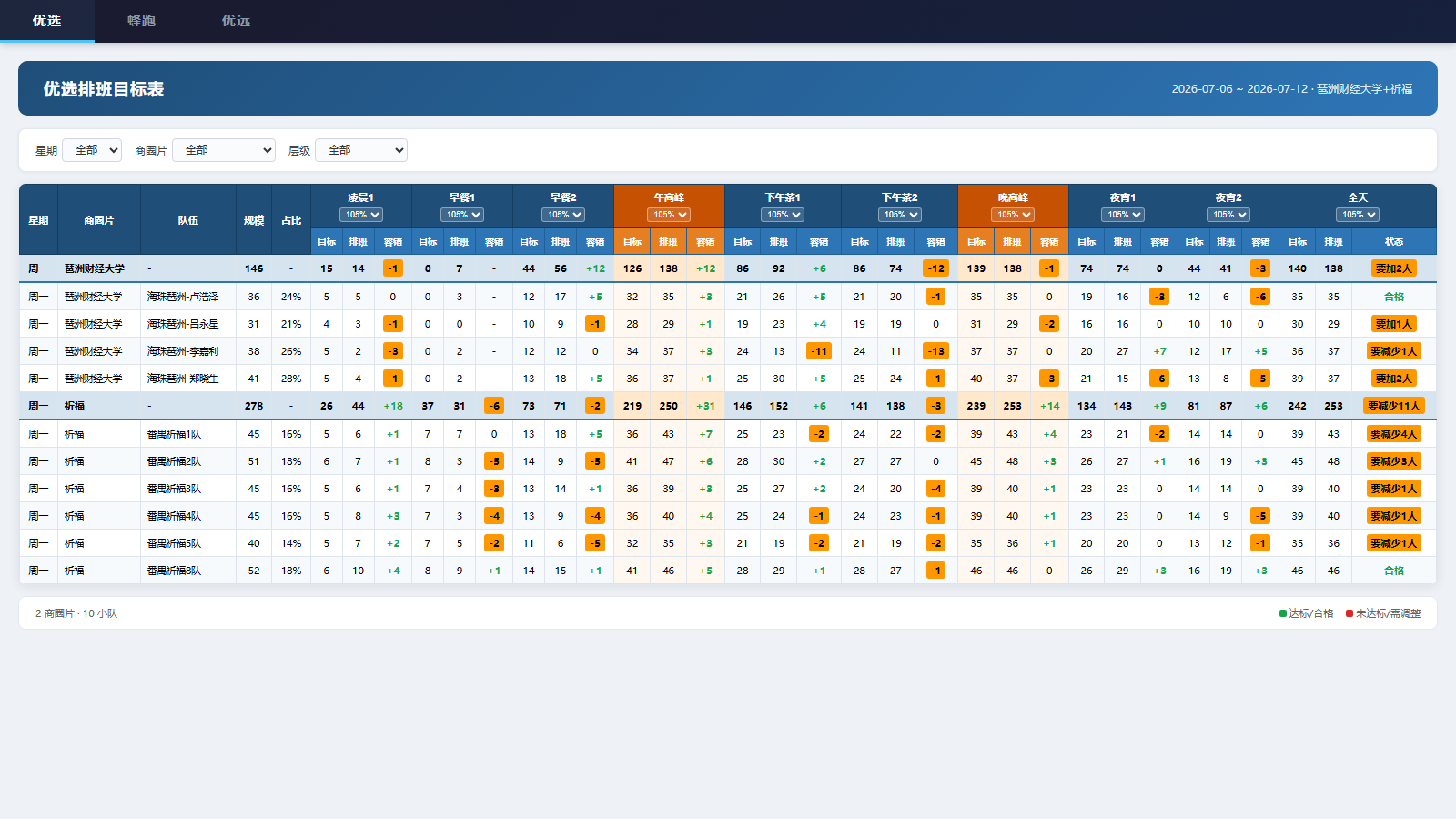
Task: Select team 海珠琶洲-卢浩泽
Action: (x=183, y=297)
